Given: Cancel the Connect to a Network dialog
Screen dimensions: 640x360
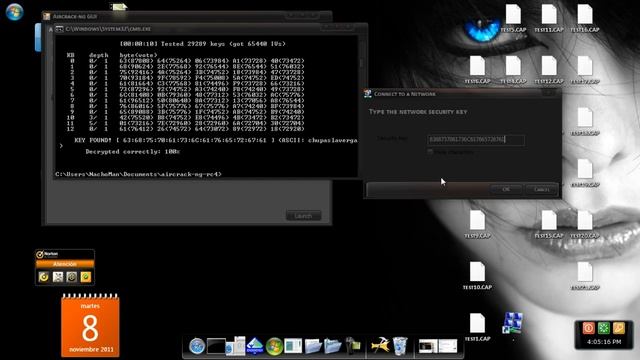Looking at the screenshot, I should click(542, 189).
